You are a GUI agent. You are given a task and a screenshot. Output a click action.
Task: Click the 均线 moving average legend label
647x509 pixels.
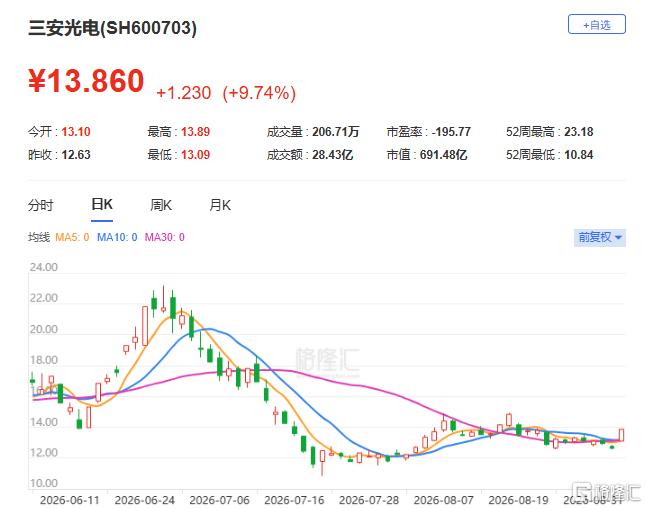(x=39, y=237)
